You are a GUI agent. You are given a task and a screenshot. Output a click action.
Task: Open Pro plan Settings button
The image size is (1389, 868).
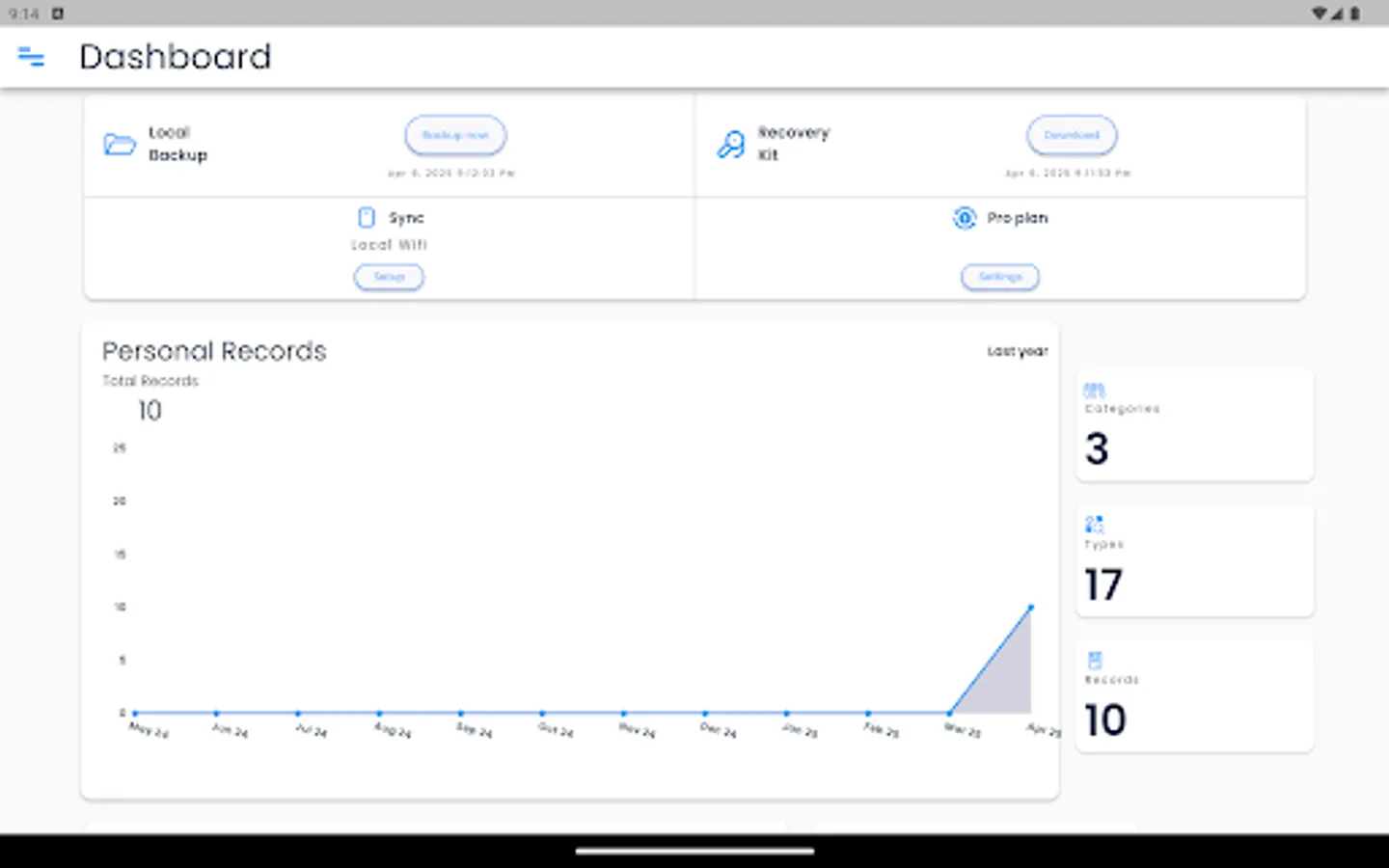click(x=1000, y=277)
